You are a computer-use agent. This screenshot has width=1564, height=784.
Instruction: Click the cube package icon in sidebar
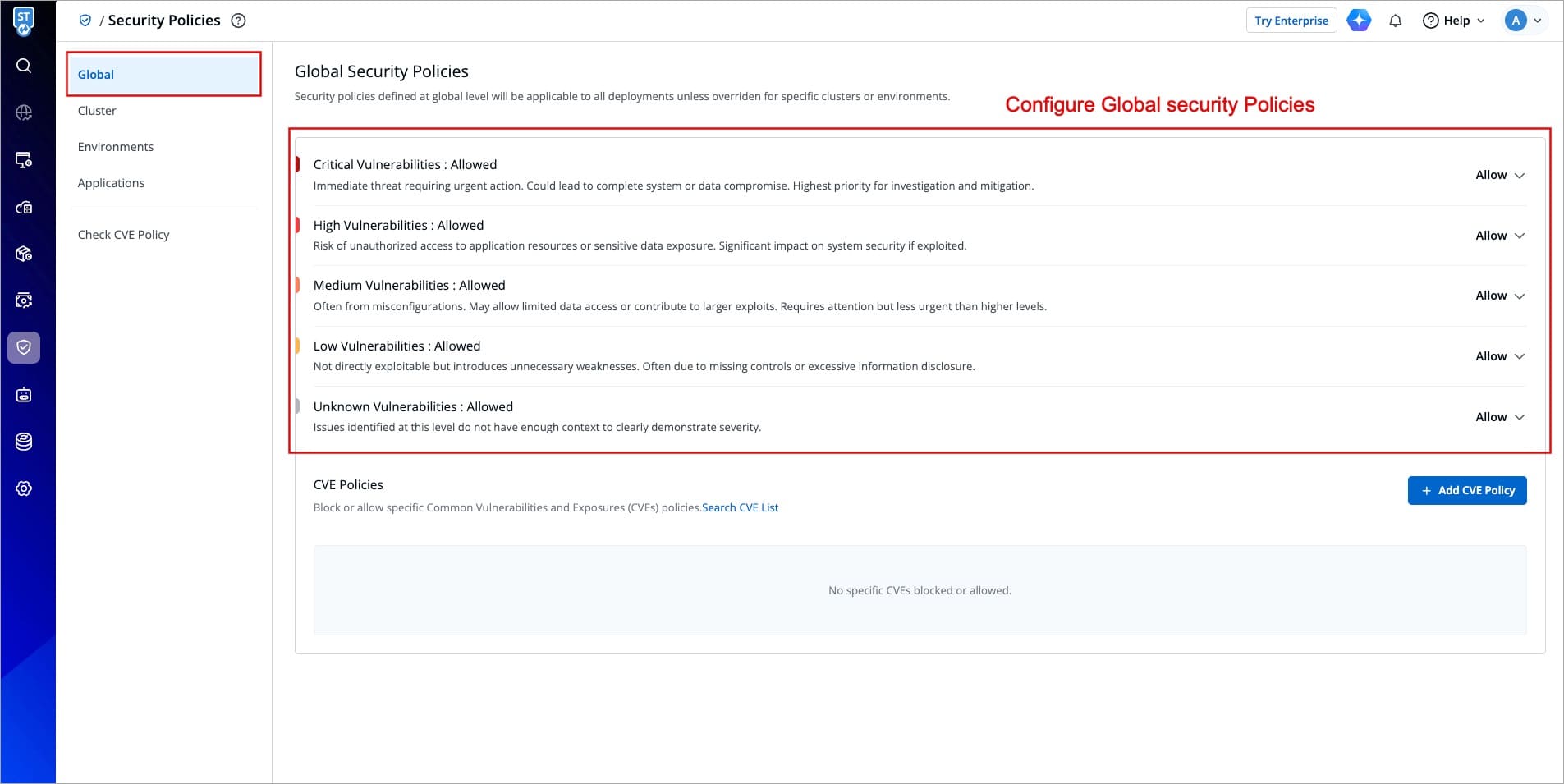tap(24, 254)
